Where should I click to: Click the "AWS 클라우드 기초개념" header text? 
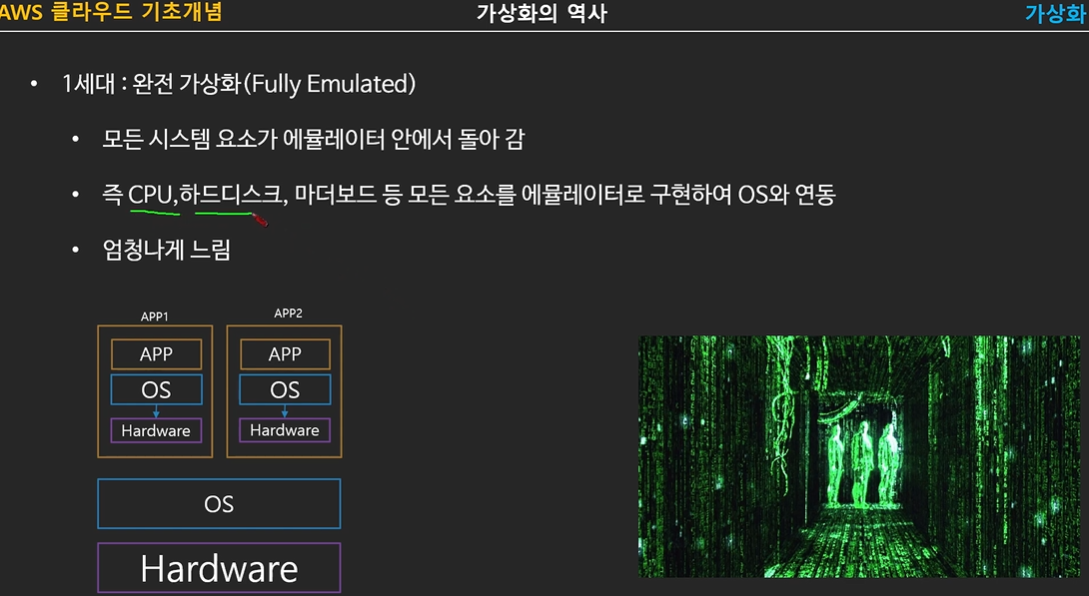pyautogui.click(x=111, y=12)
